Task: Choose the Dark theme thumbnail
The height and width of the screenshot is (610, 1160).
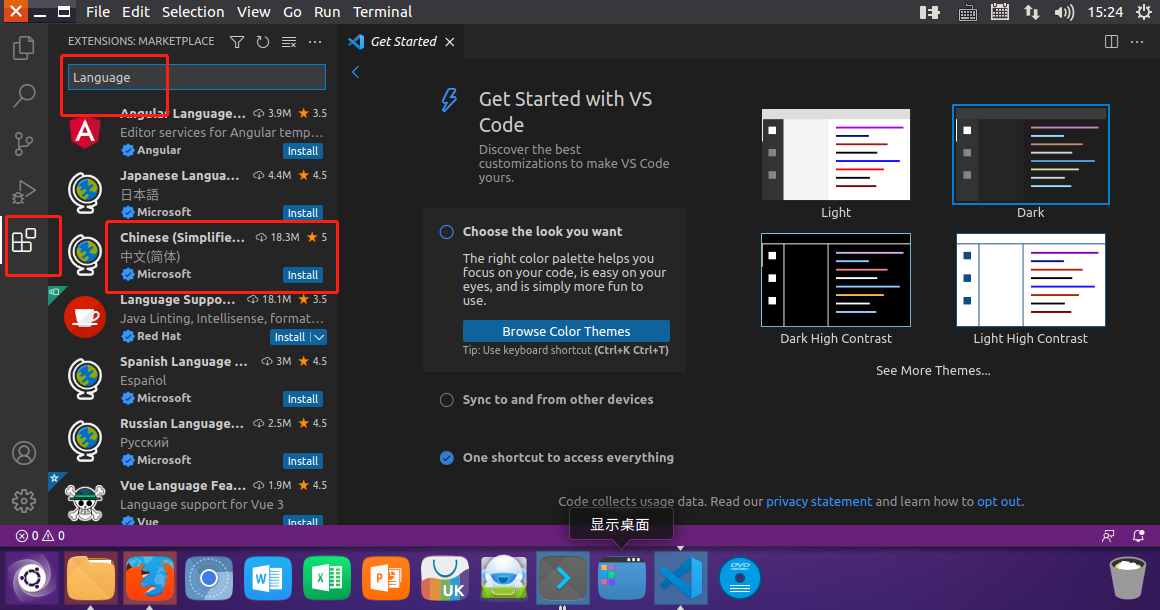Action: click(x=1031, y=155)
